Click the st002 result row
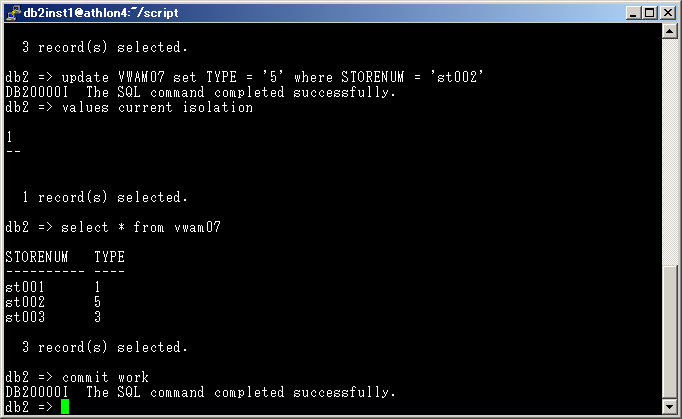This screenshot has height=419, width=682. pyautogui.click(x=54, y=302)
